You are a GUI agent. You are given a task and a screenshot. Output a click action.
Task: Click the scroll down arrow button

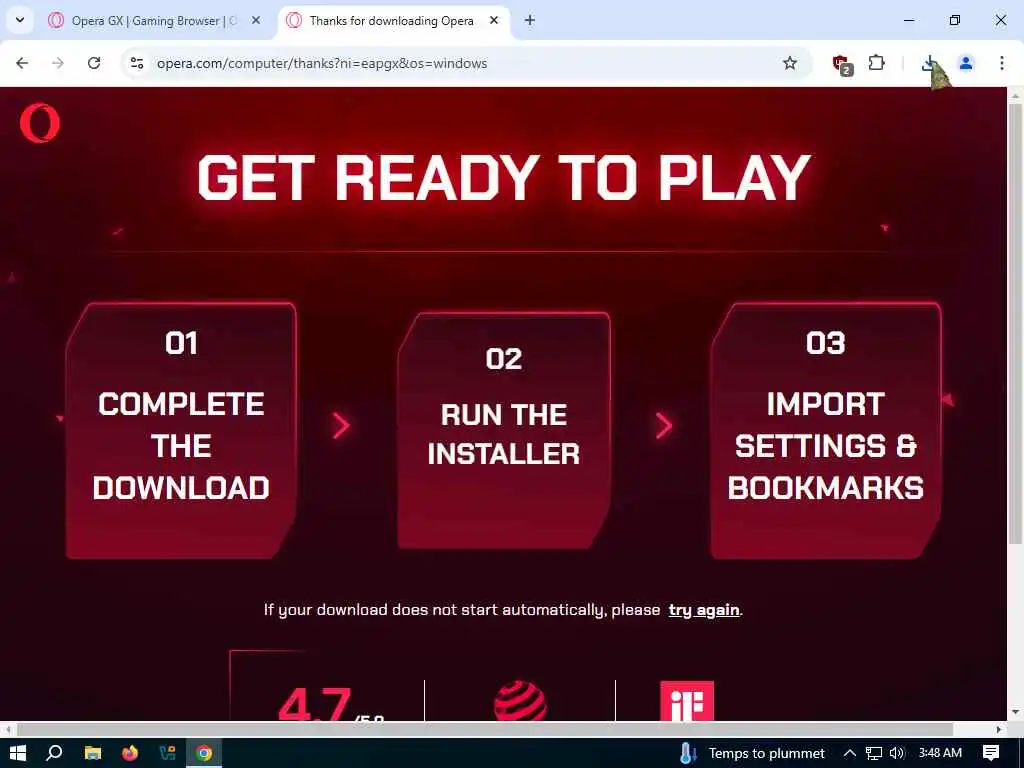pos(1015,712)
